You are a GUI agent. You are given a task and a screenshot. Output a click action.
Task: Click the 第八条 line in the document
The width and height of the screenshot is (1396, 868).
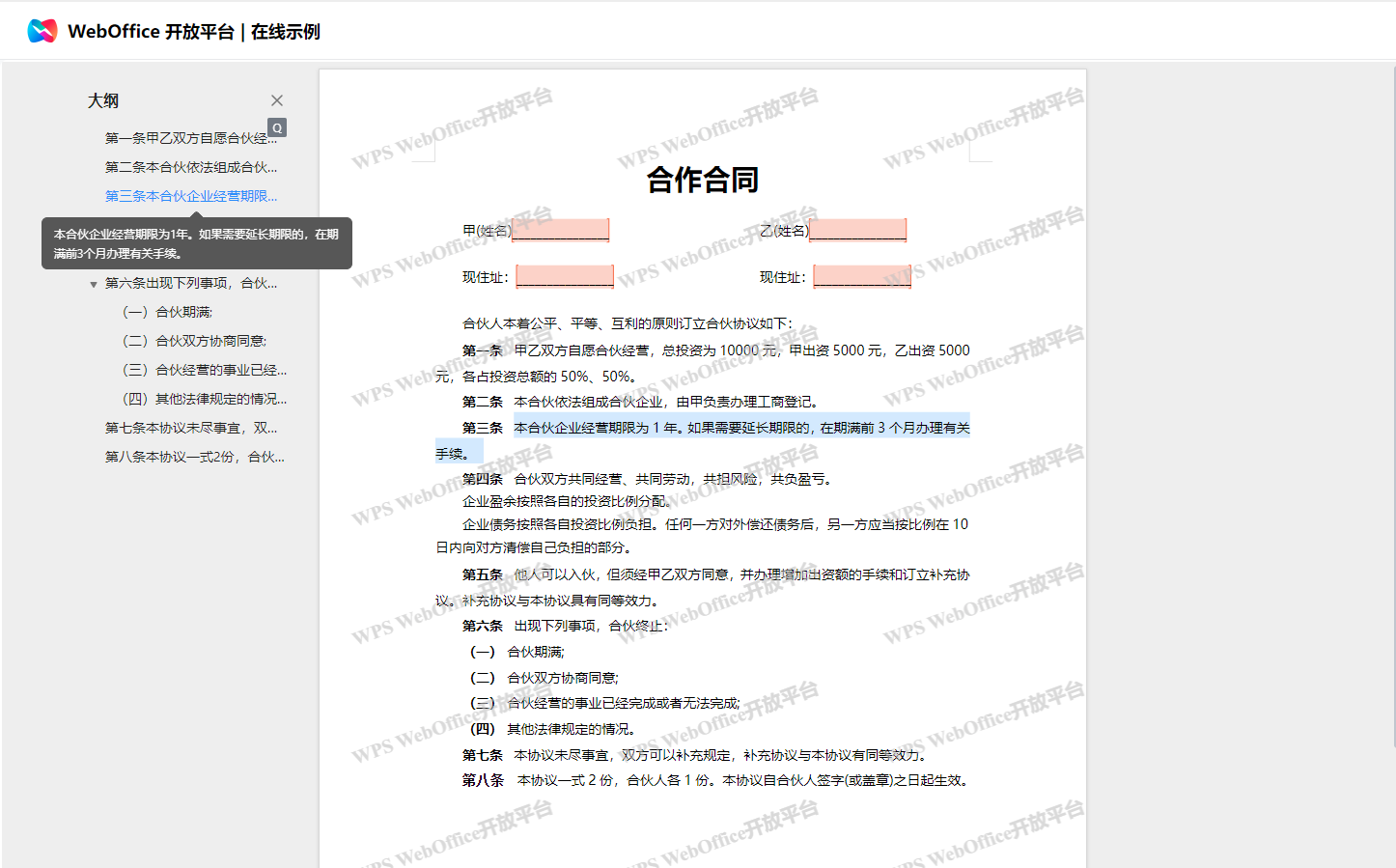tap(715, 780)
